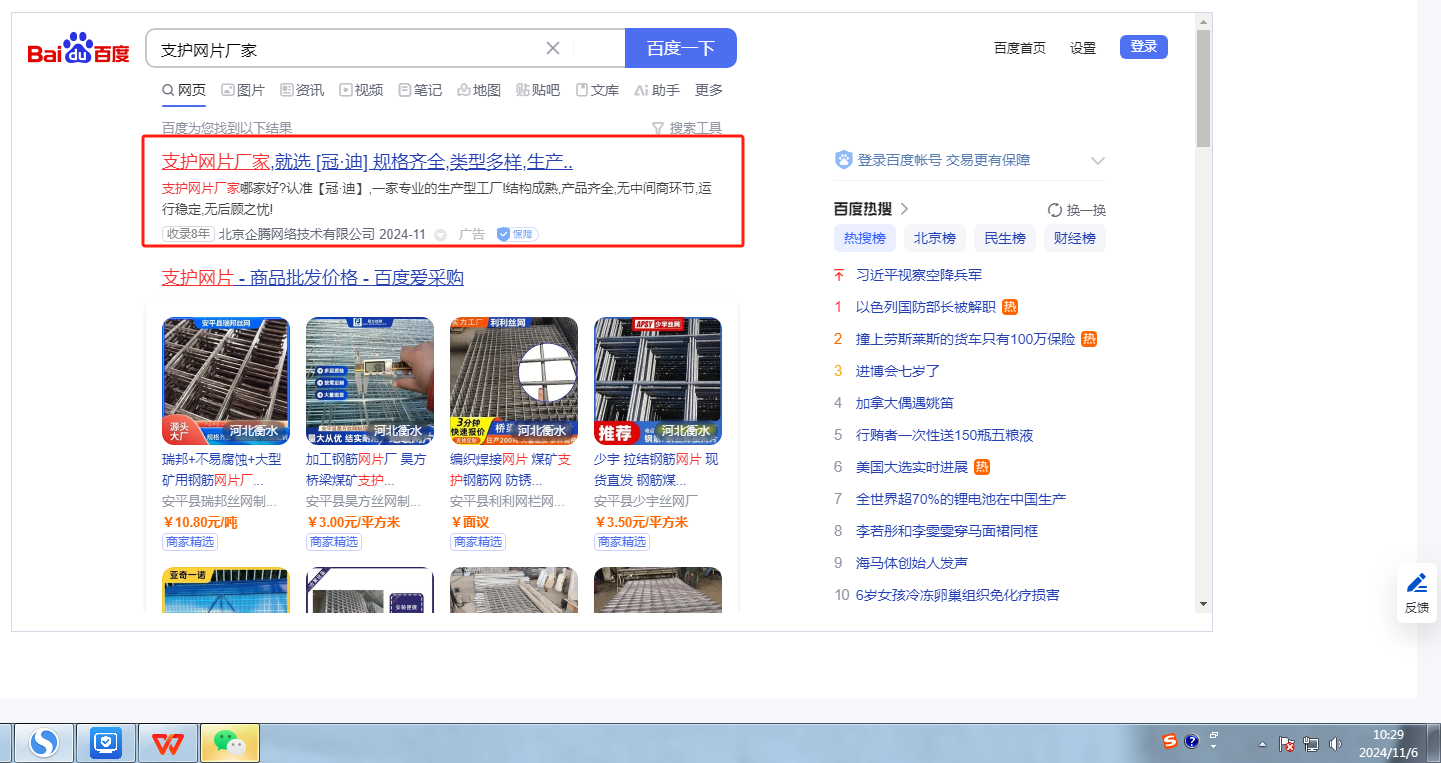Viewport: 1441px width, 763px height.
Task: Click the 保障 shield badge
Action: pos(518,234)
